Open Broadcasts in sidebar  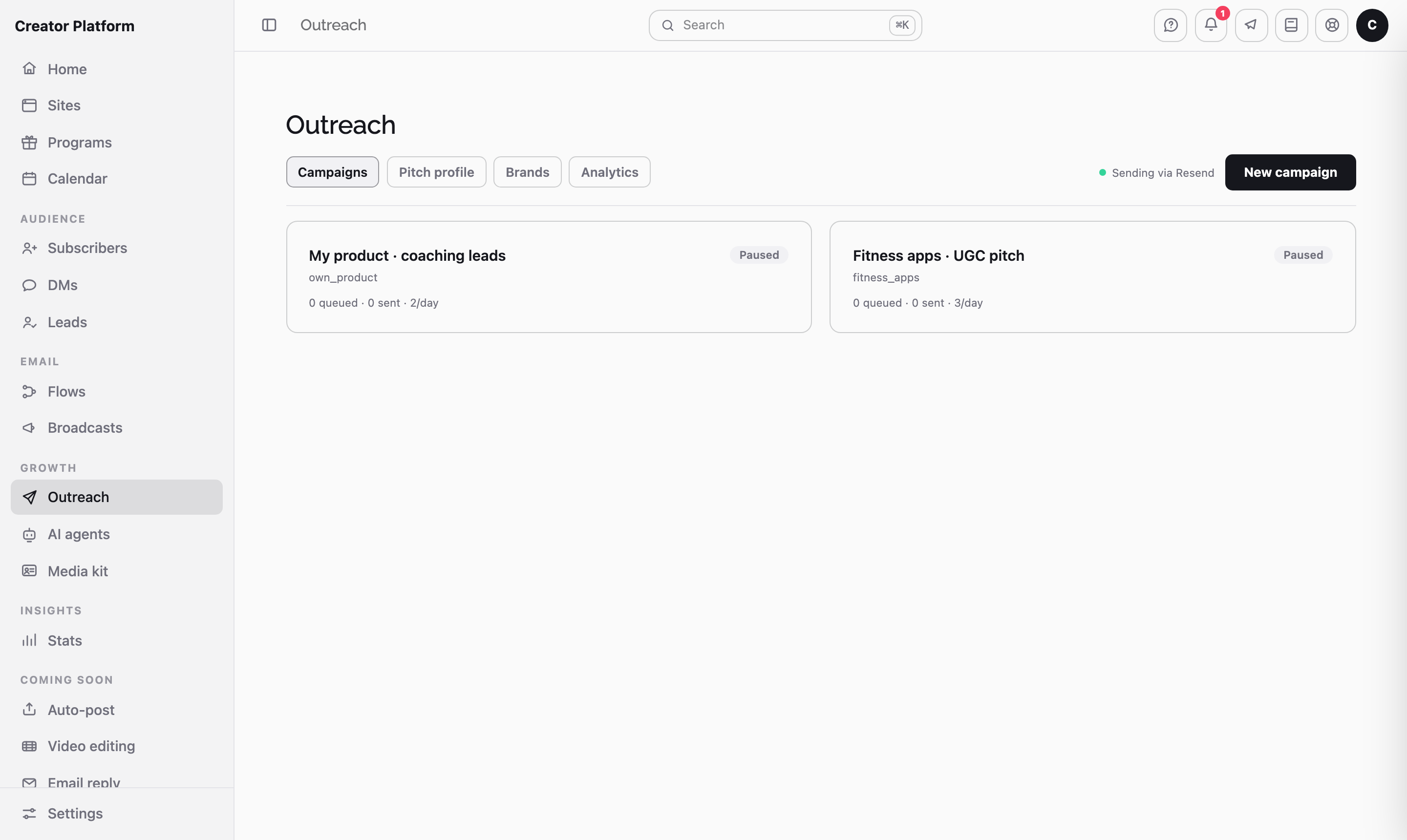(117, 427)
